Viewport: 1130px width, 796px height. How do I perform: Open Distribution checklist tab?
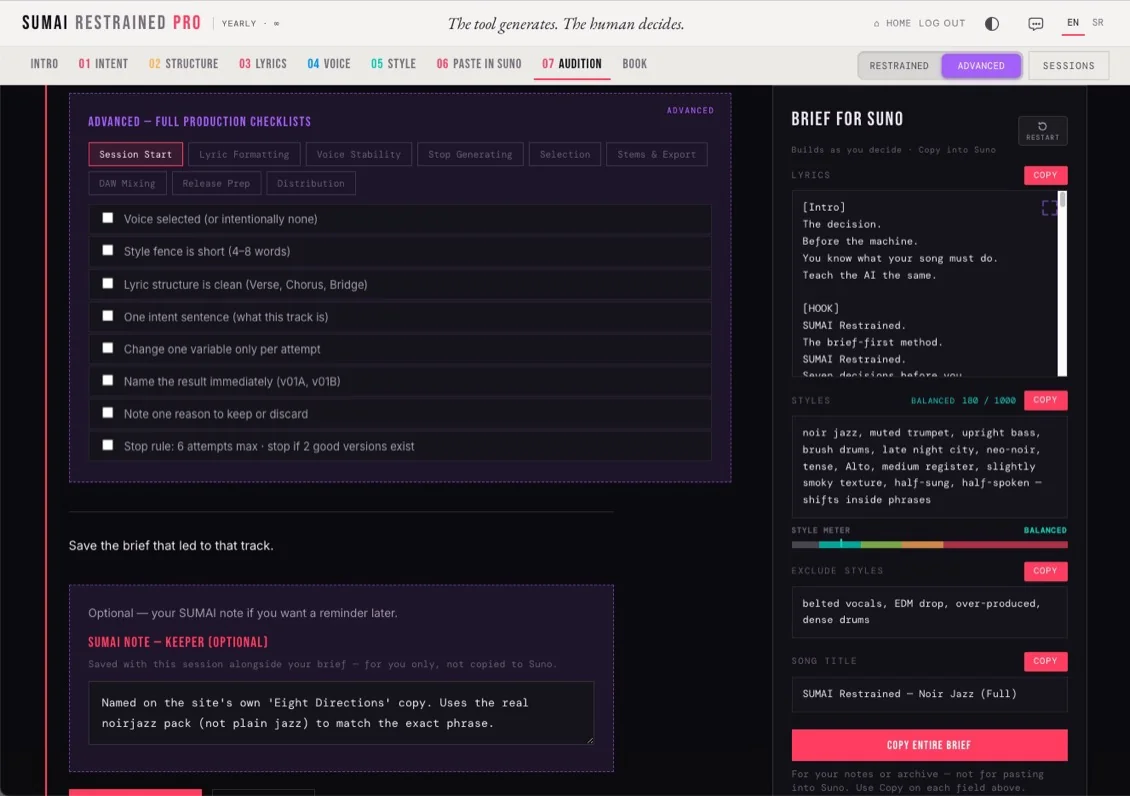click(x=311, y=183)
